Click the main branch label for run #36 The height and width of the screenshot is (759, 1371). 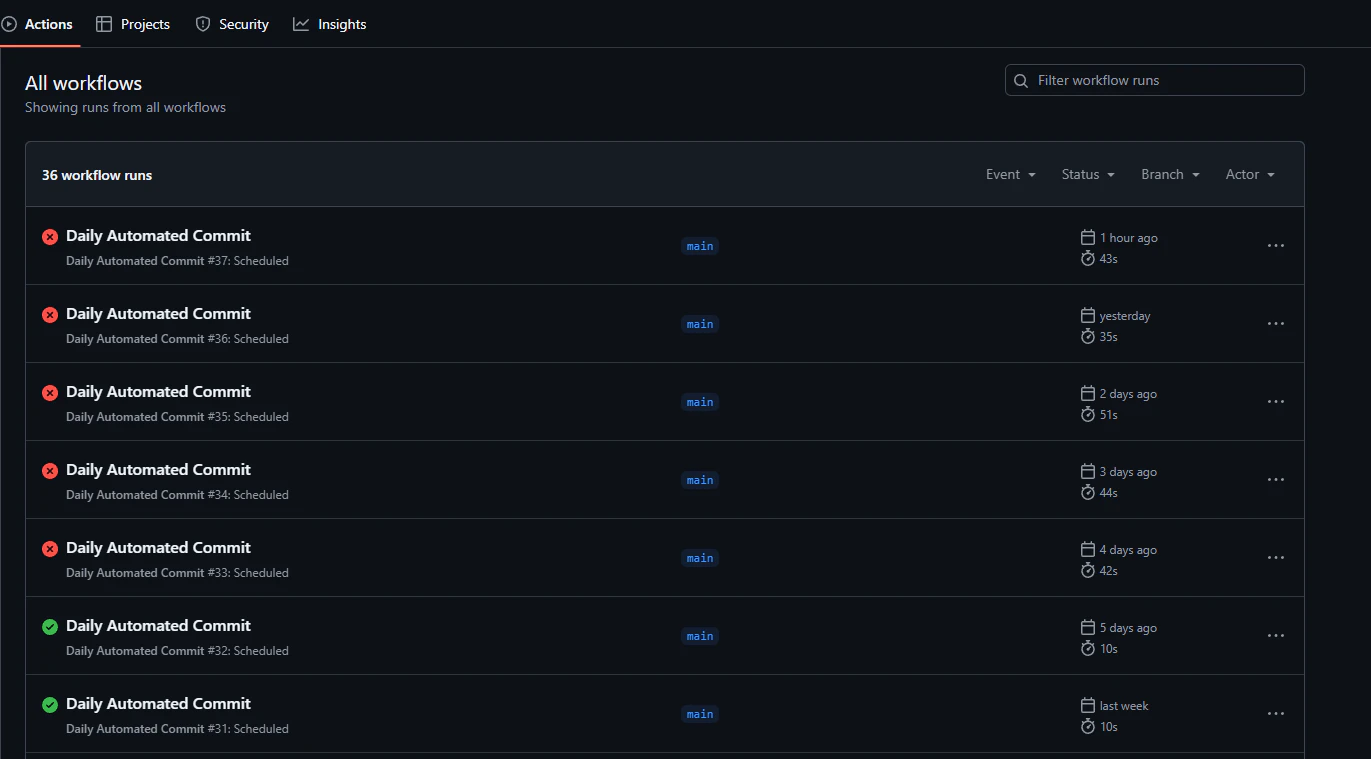(700, 324)
